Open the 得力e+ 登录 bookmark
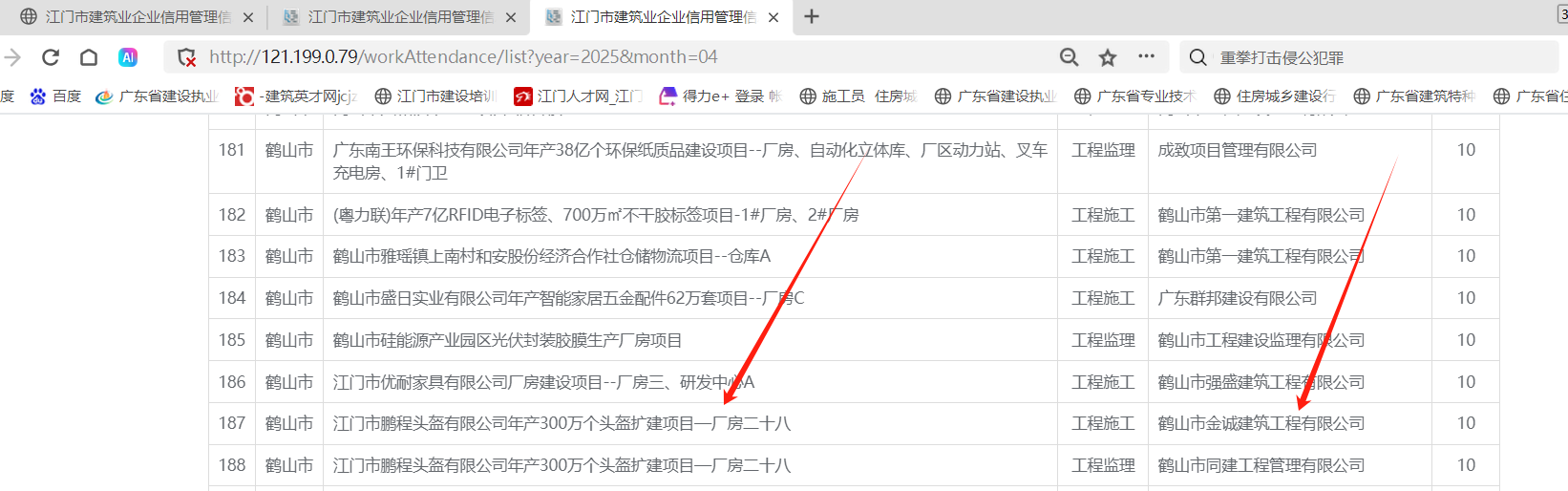This screenshot has height=491, width=1568. [x=721, y=96]
